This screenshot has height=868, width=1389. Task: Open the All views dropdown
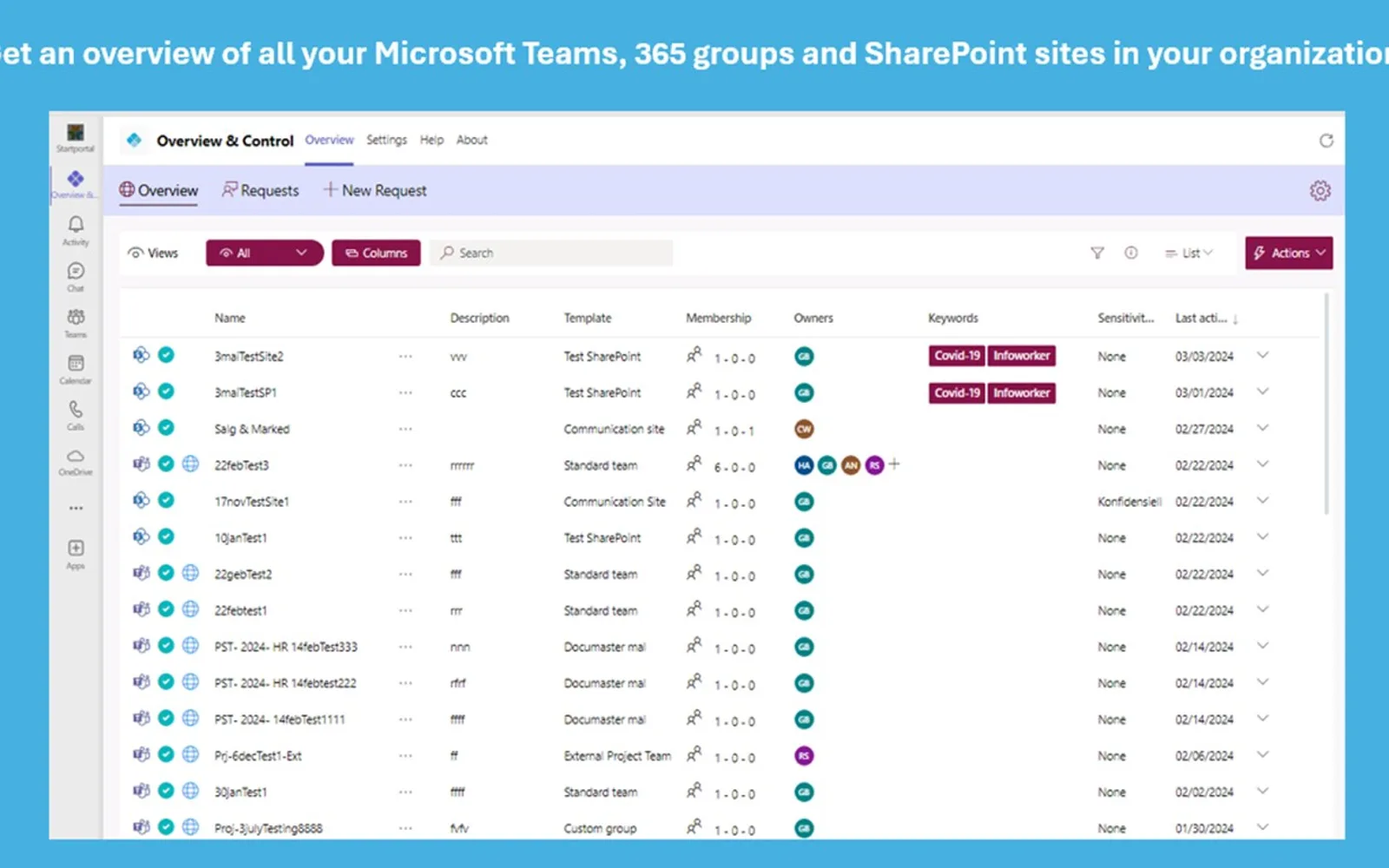[264, 253]
